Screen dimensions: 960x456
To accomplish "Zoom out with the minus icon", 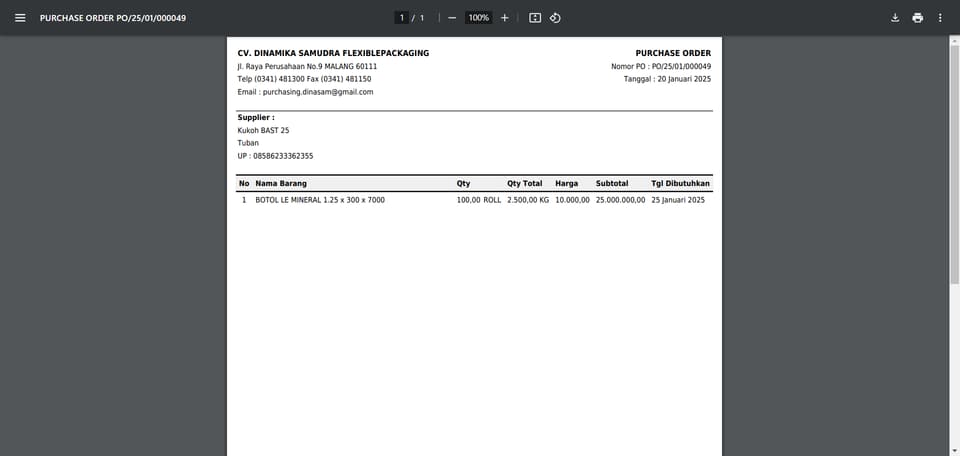I will click(452, 18).
